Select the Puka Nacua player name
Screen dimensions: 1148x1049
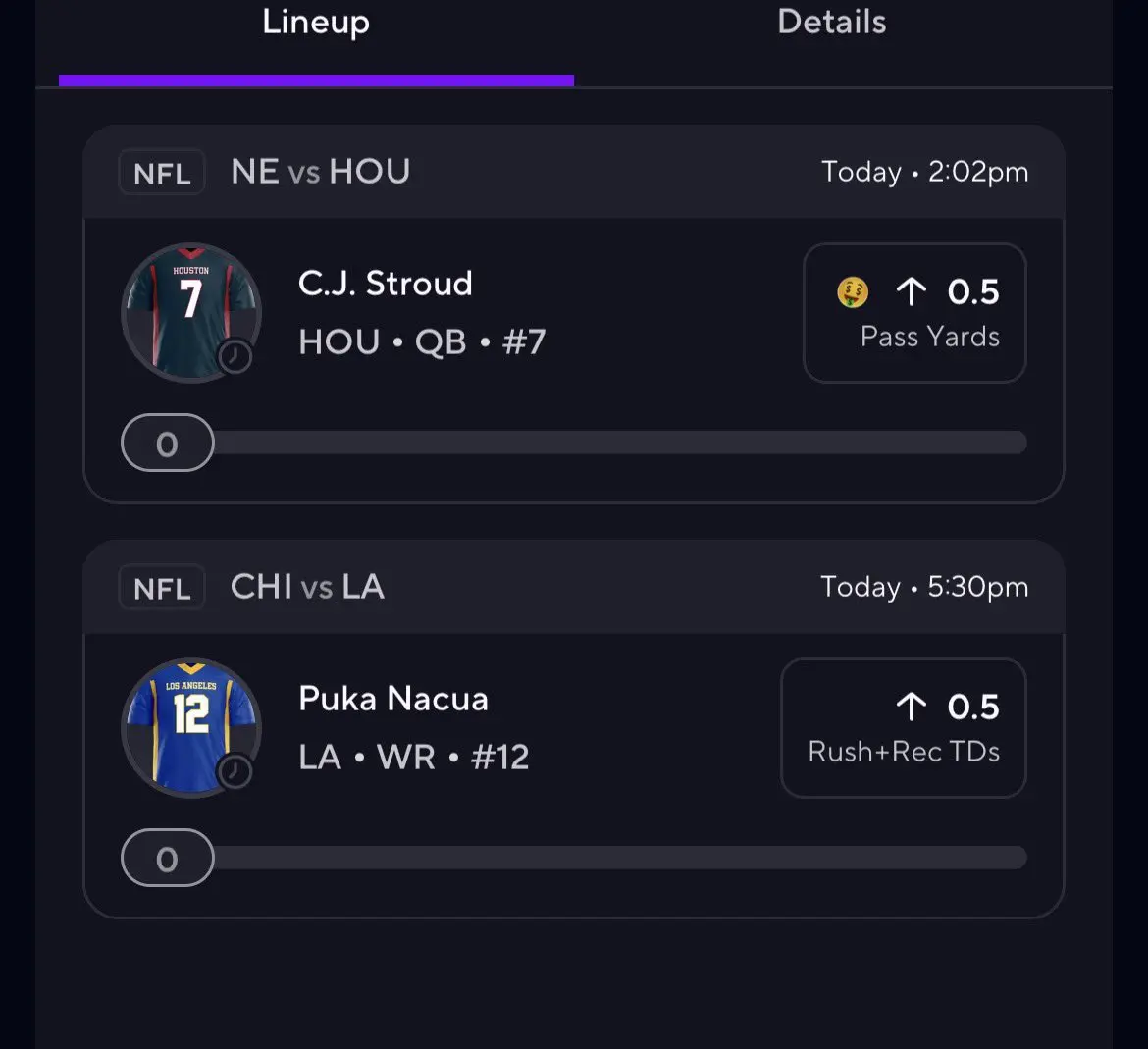point(392,699)
